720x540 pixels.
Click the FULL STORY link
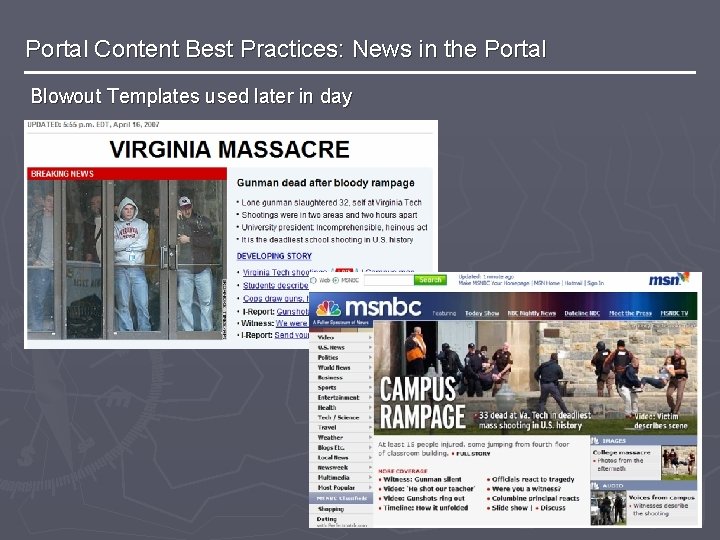point(473,454)
